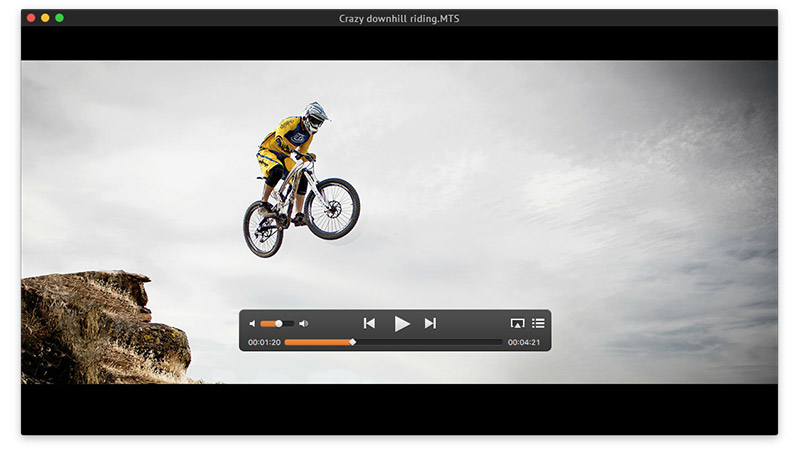The height and width of the screenshot is (450, 800).
Task: Close the player window
Action: point(31,18)
